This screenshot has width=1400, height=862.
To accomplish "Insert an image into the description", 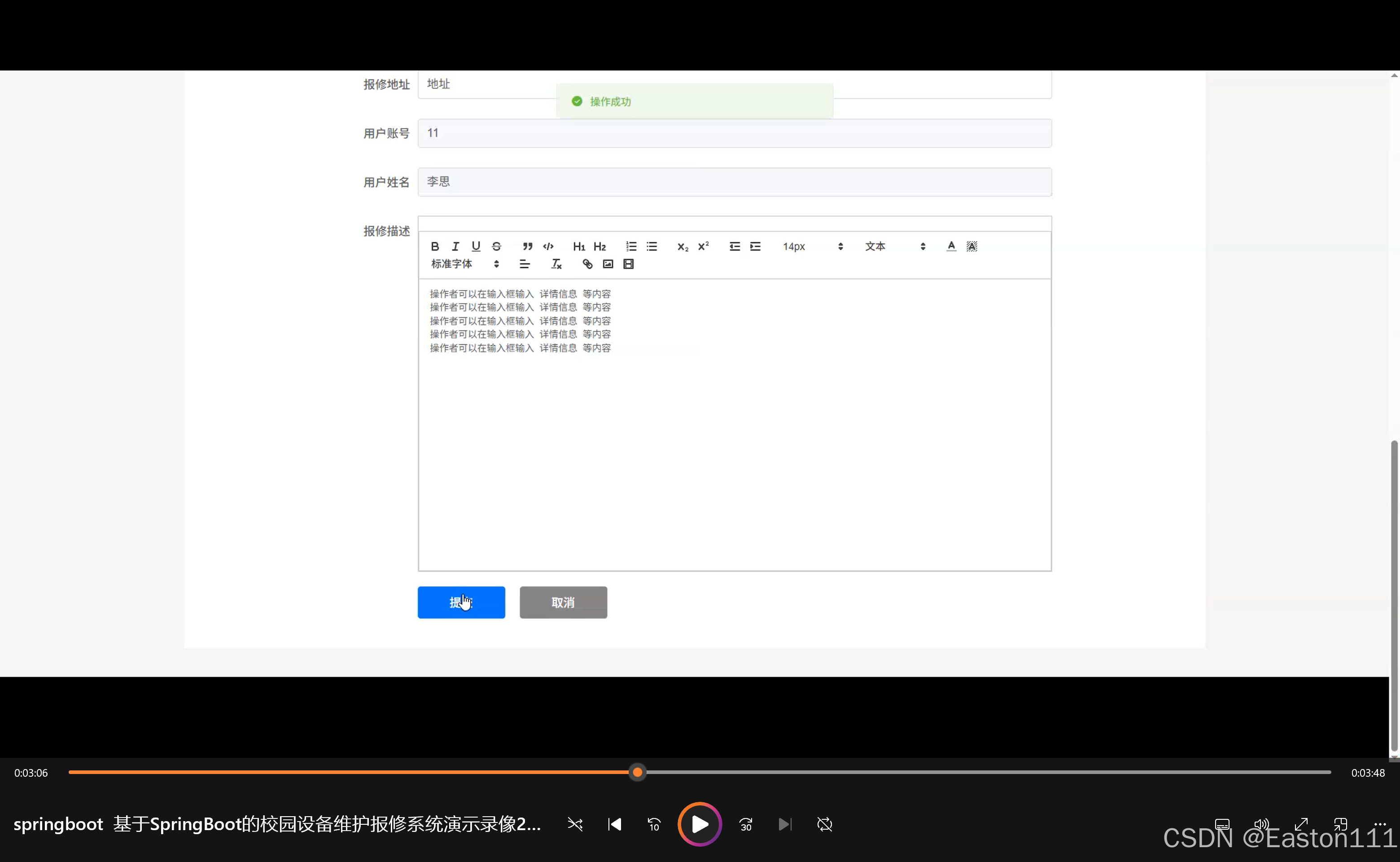I will (608, 264).
